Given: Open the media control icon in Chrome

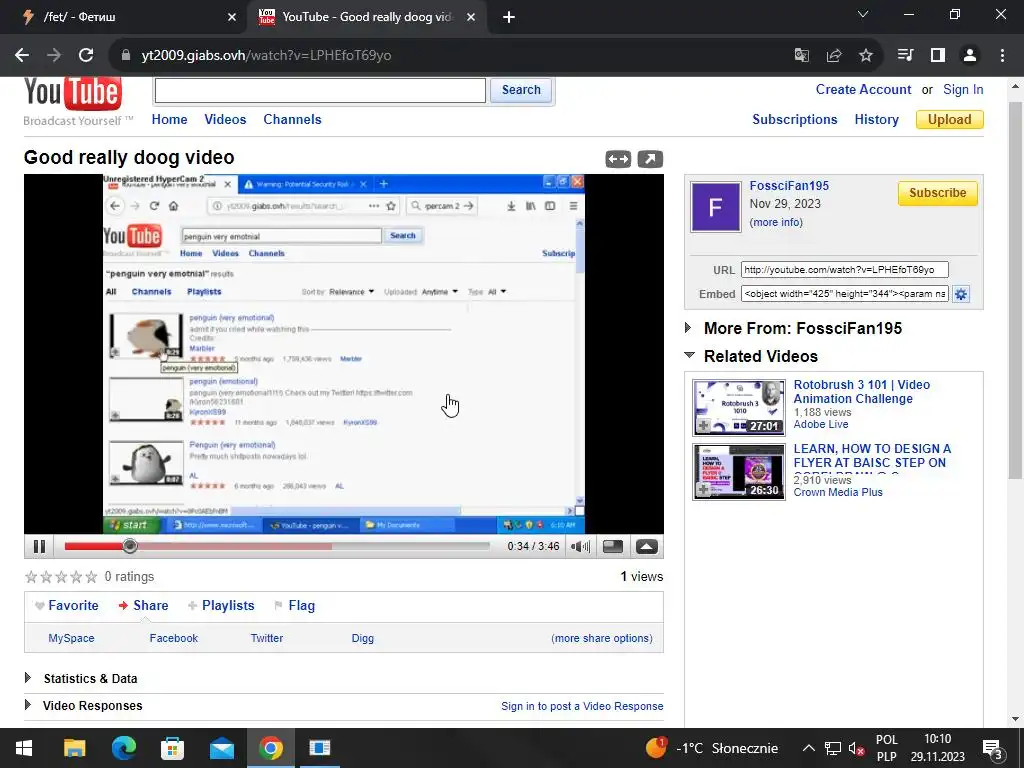Looking at the screenshot, I should [905, 56].
